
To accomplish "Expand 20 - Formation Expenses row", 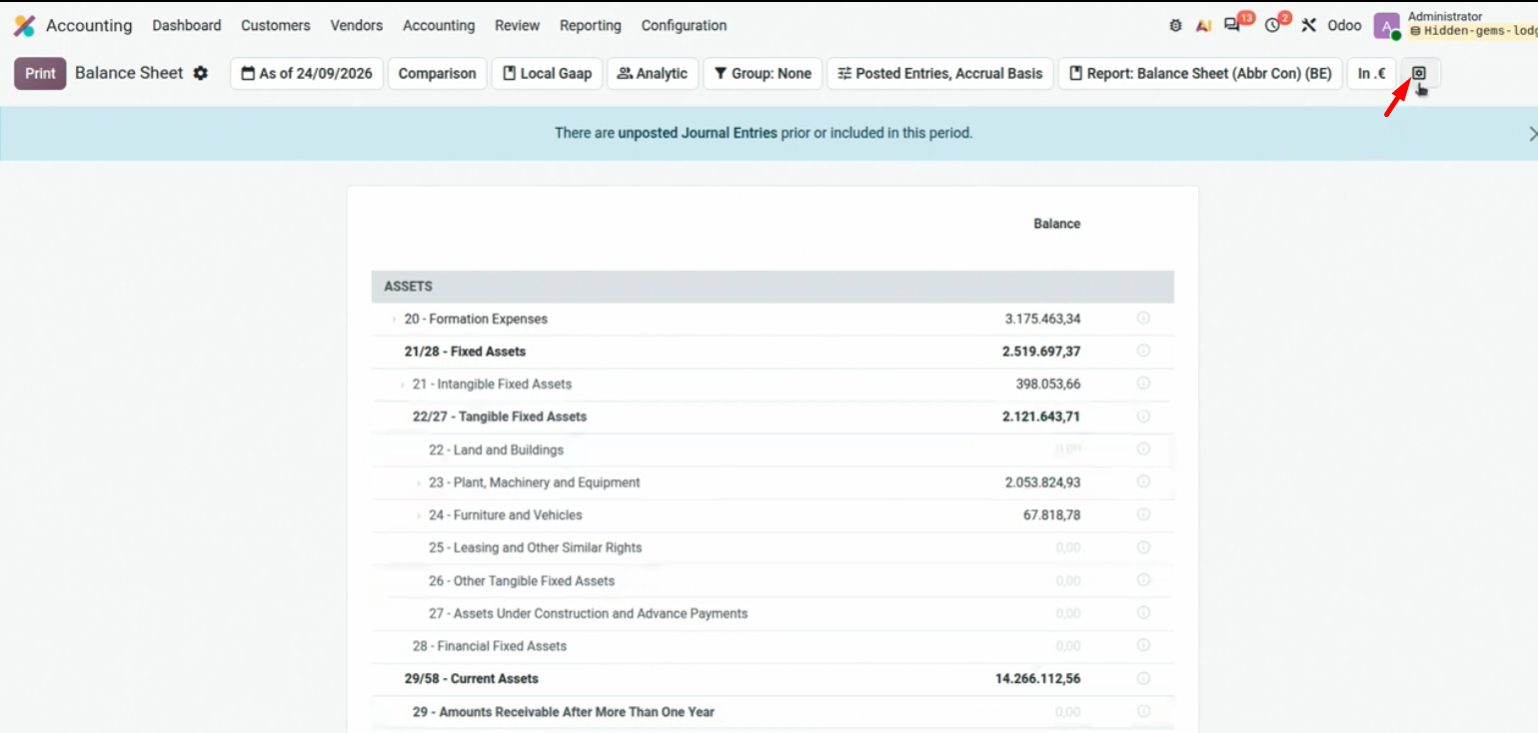I will tap(394, 319).
